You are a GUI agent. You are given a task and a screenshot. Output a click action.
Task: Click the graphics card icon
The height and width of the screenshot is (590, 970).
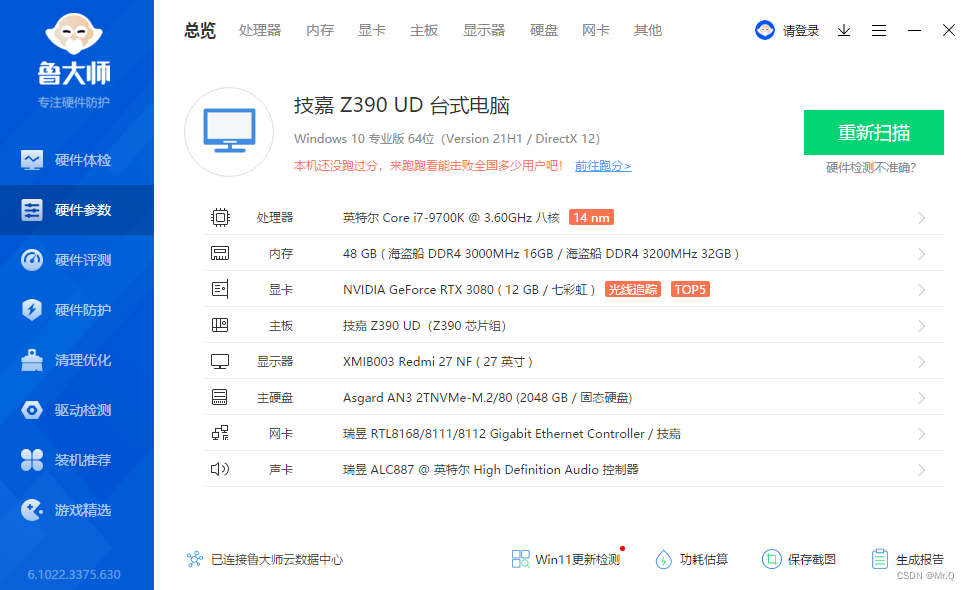tap(220, 289)
